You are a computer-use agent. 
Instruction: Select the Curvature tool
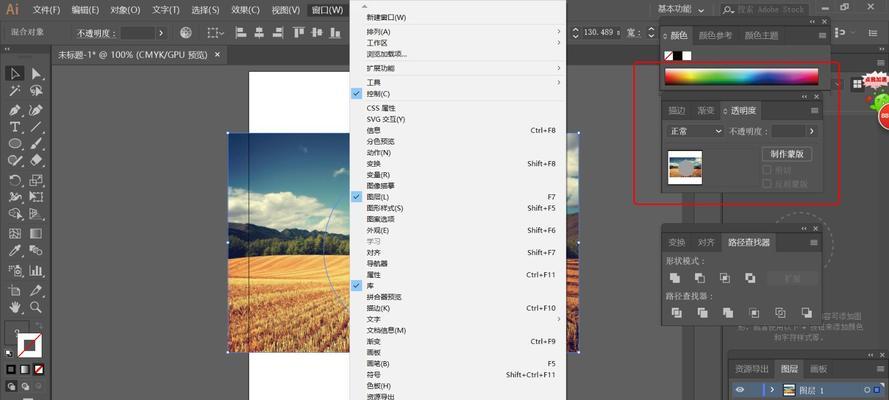[36, 109]
